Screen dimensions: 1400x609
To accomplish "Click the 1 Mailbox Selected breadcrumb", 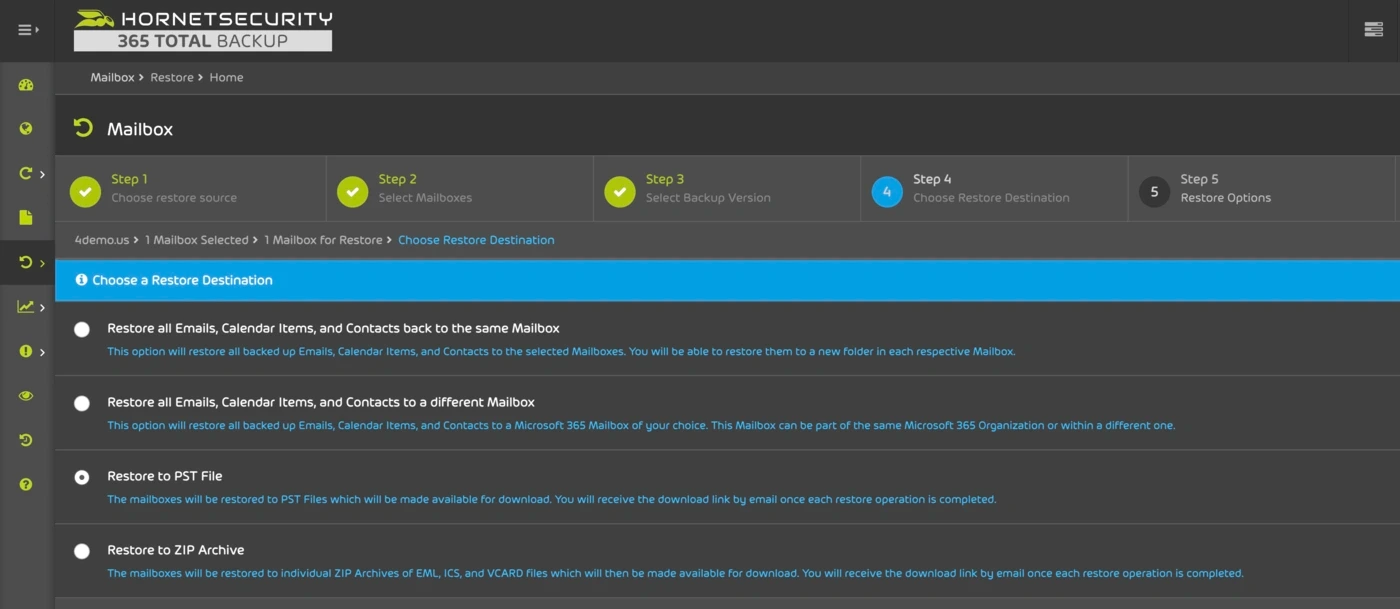I will [x=196, y=240].
